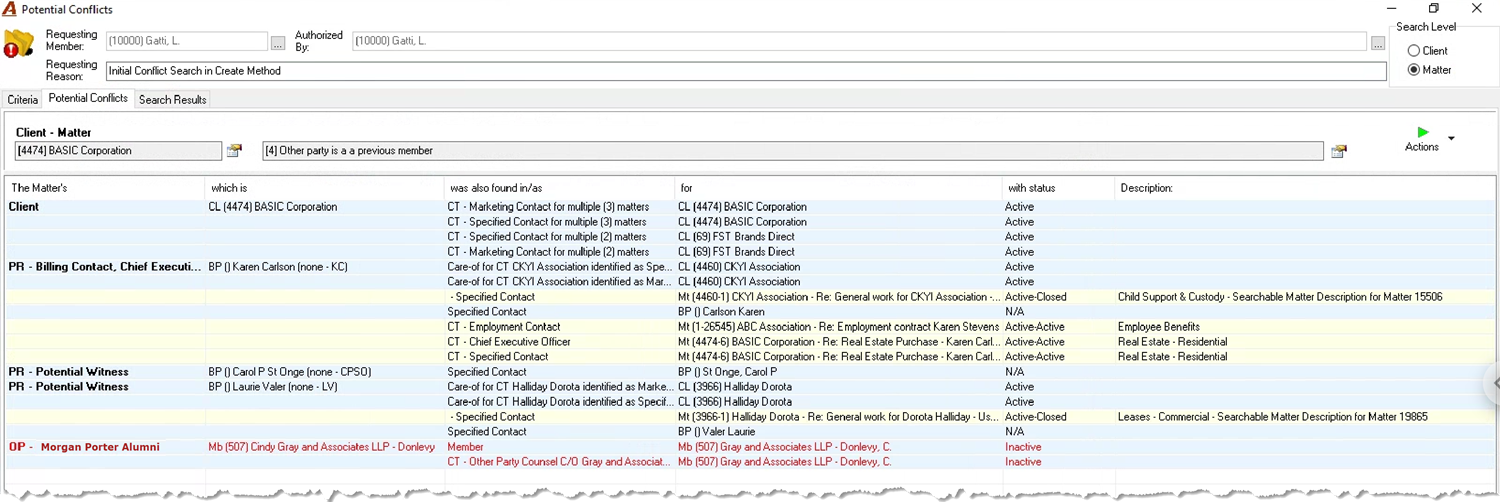Viewport: 1500px width, 502px height.
Task: Click the icon beside Other party matter field
Action: tap(1338, 151)
